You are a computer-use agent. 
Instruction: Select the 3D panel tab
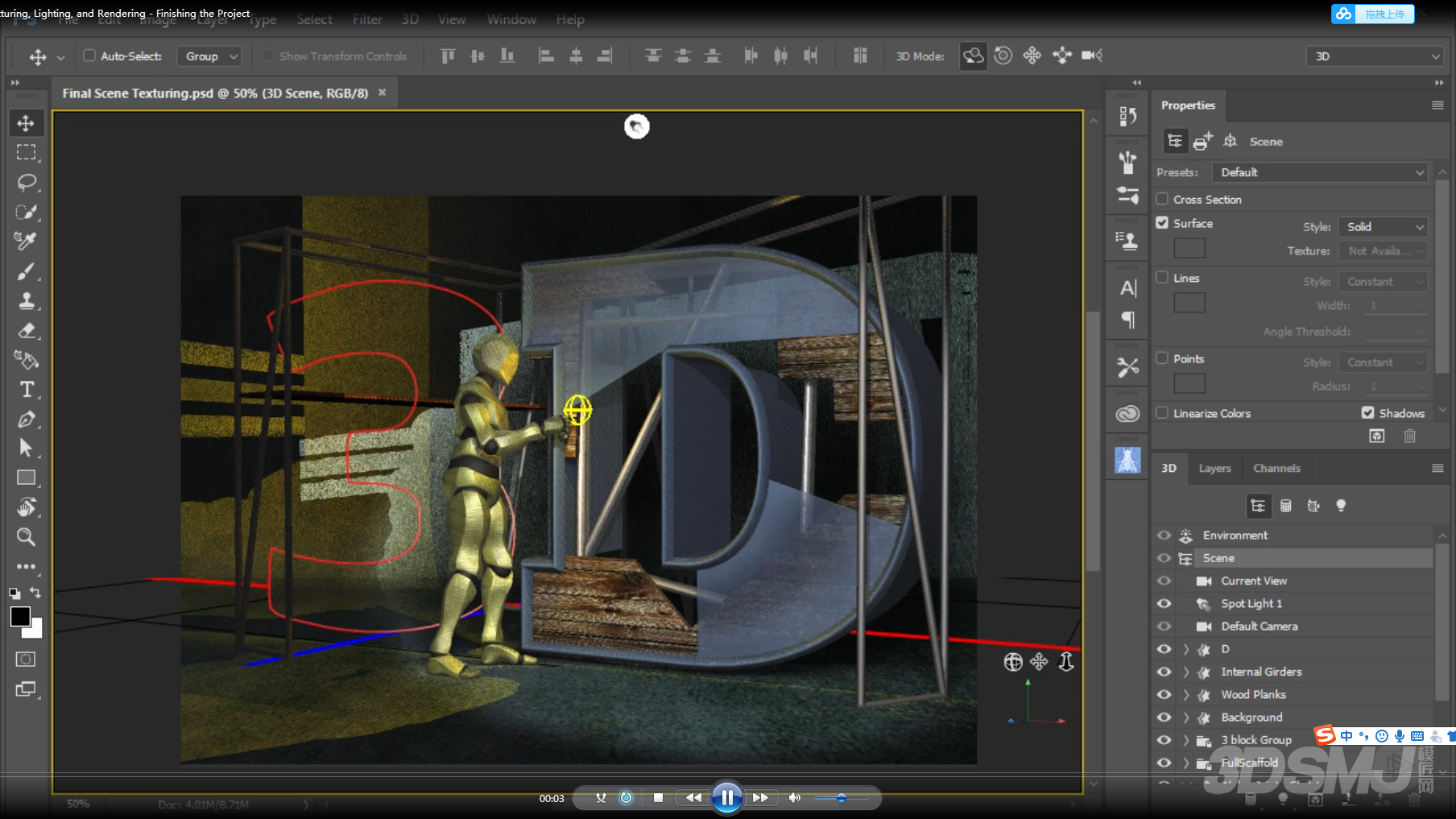click(x=1169, y=468)
